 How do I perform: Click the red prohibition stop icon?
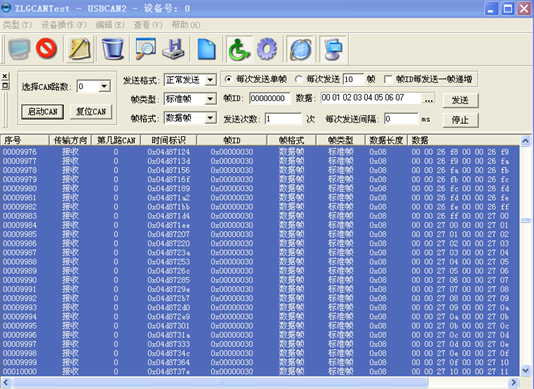click(x=46, y=48)
